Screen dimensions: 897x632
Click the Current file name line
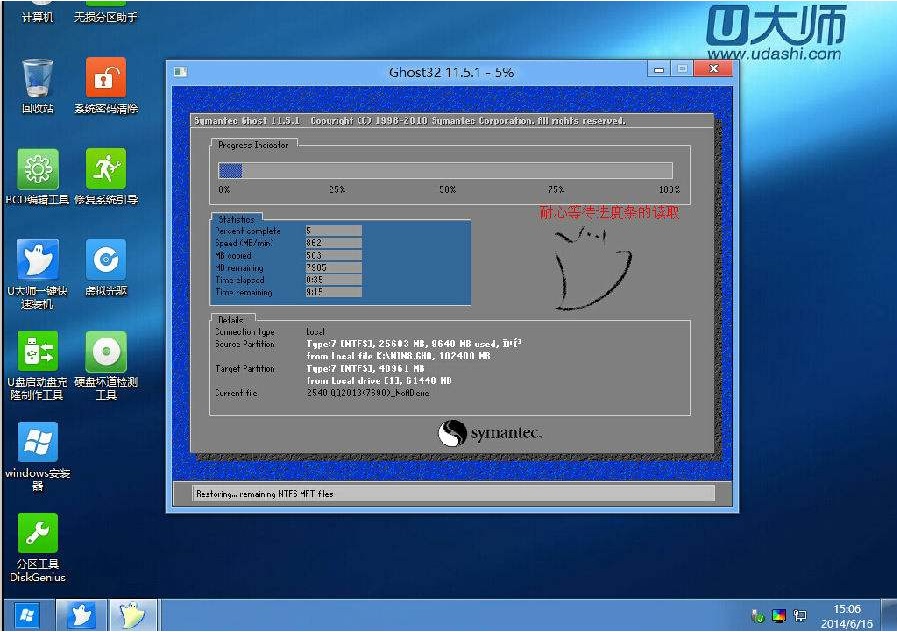(368, 393)
